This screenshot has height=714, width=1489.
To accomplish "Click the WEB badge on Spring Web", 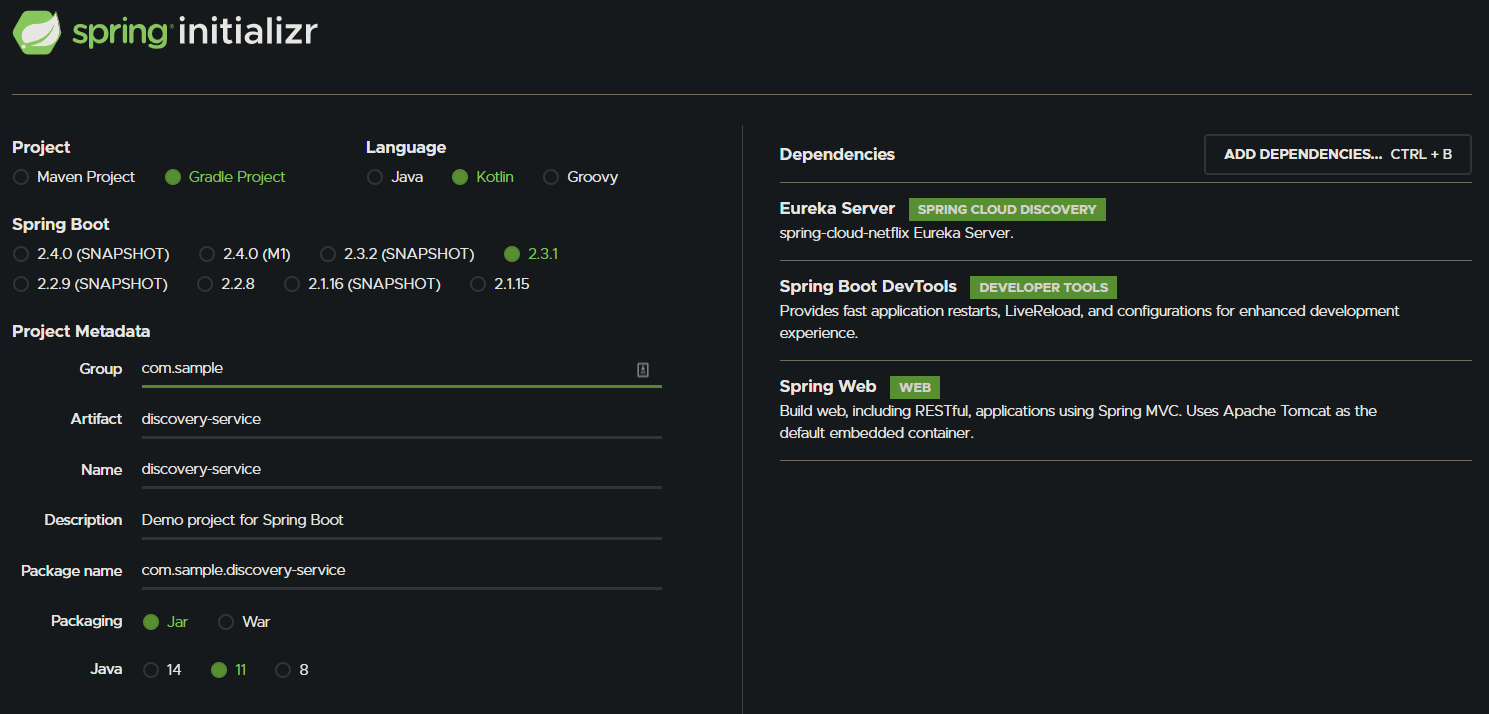I will pyautogui.click(x=914, y=387).
